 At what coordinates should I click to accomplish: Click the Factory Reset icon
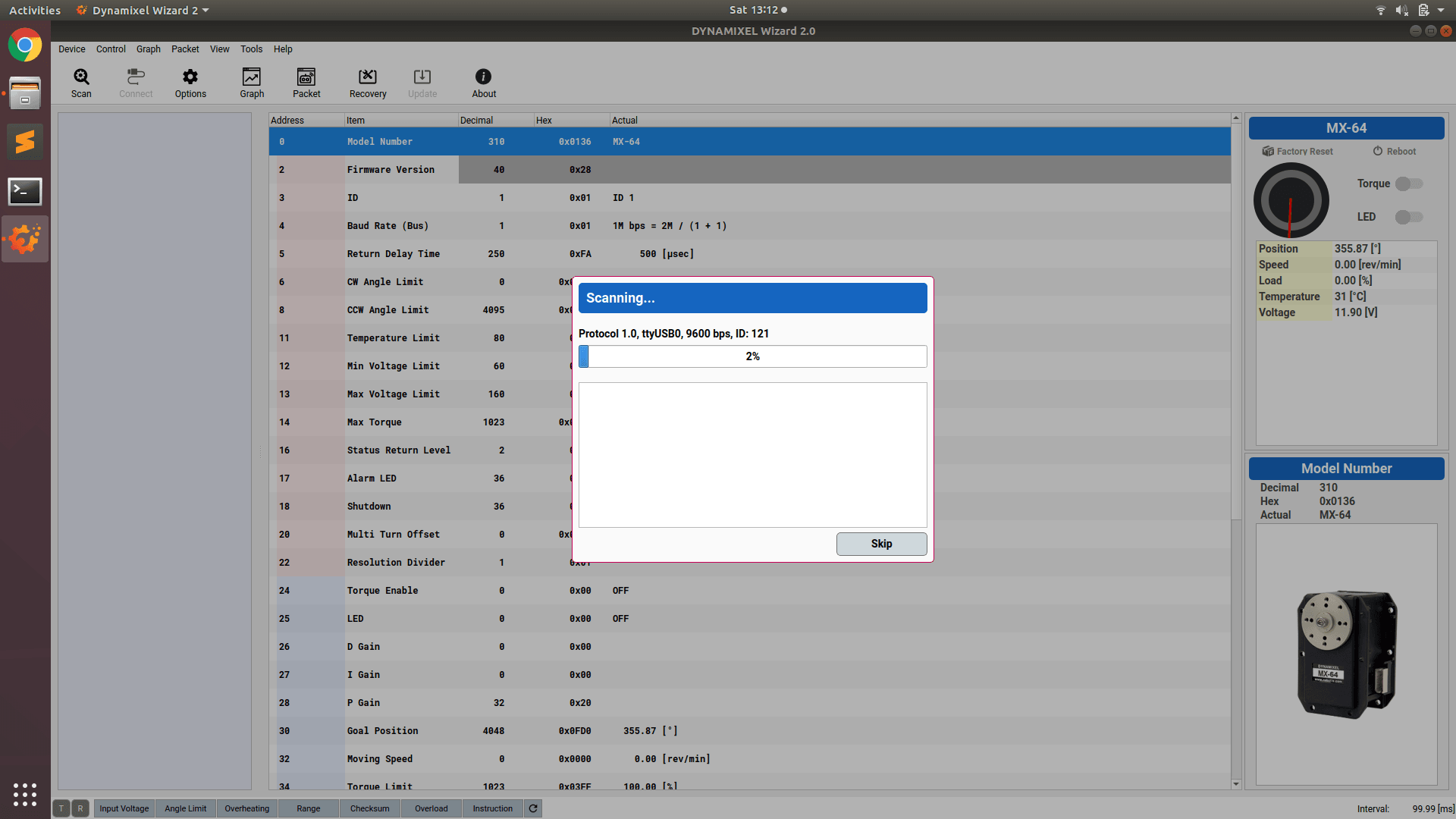click(x=1268, y=152)
